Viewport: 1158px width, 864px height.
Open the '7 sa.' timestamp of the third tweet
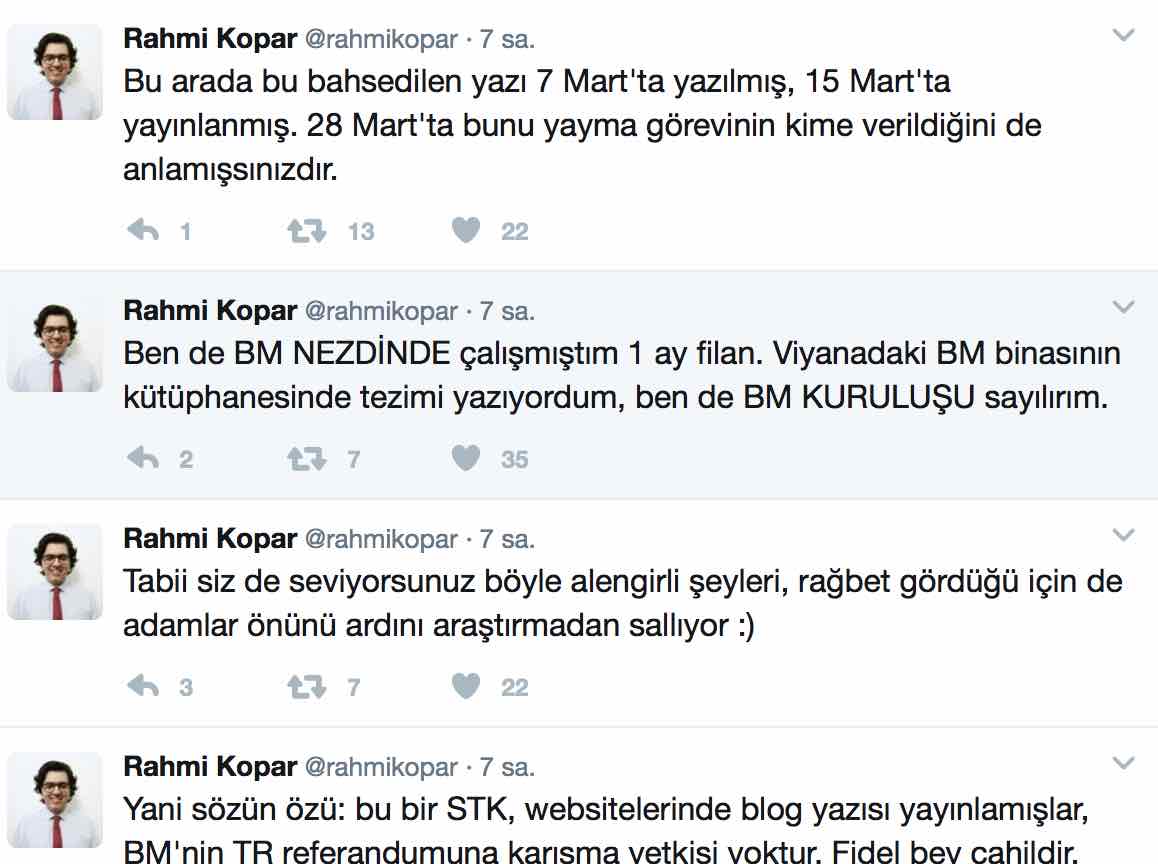click(507, 539)
